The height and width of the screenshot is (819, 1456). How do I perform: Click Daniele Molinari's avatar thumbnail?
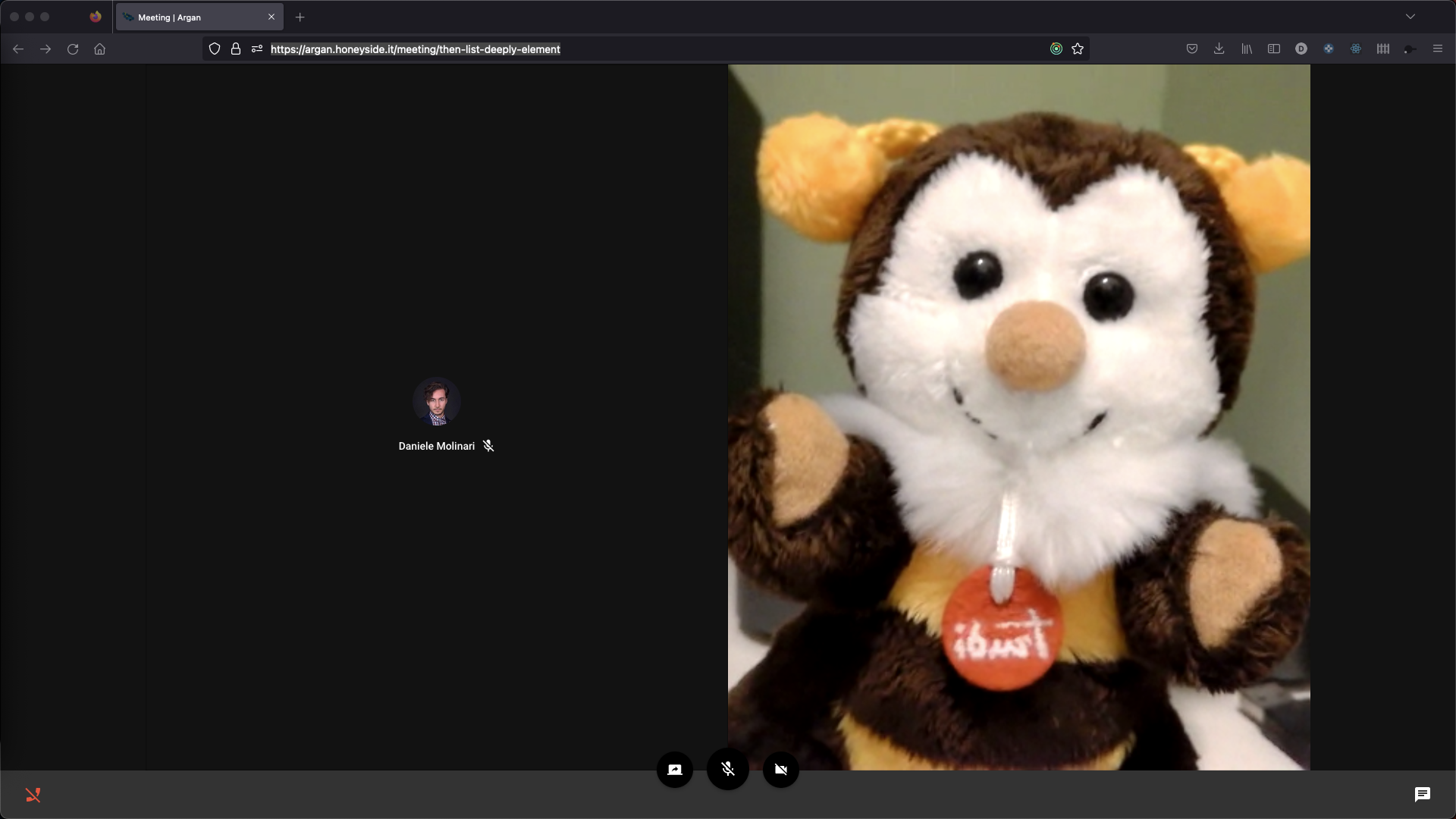pos(436,401)
